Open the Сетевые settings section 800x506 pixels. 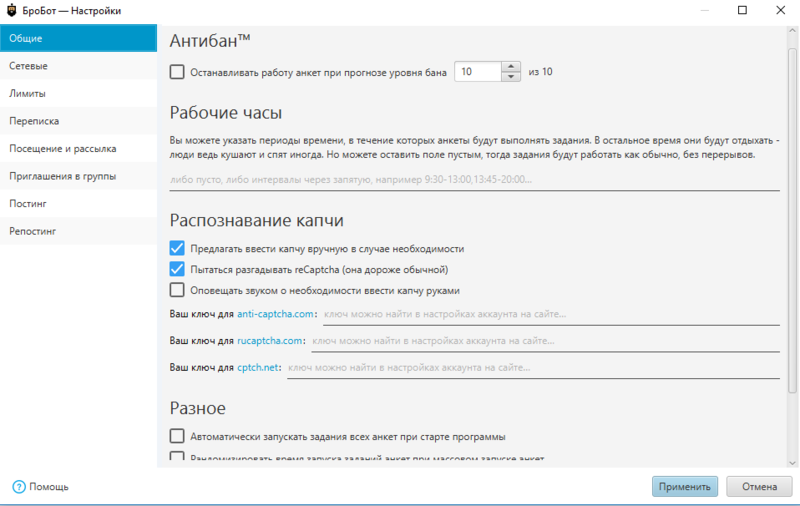point(29,66)
